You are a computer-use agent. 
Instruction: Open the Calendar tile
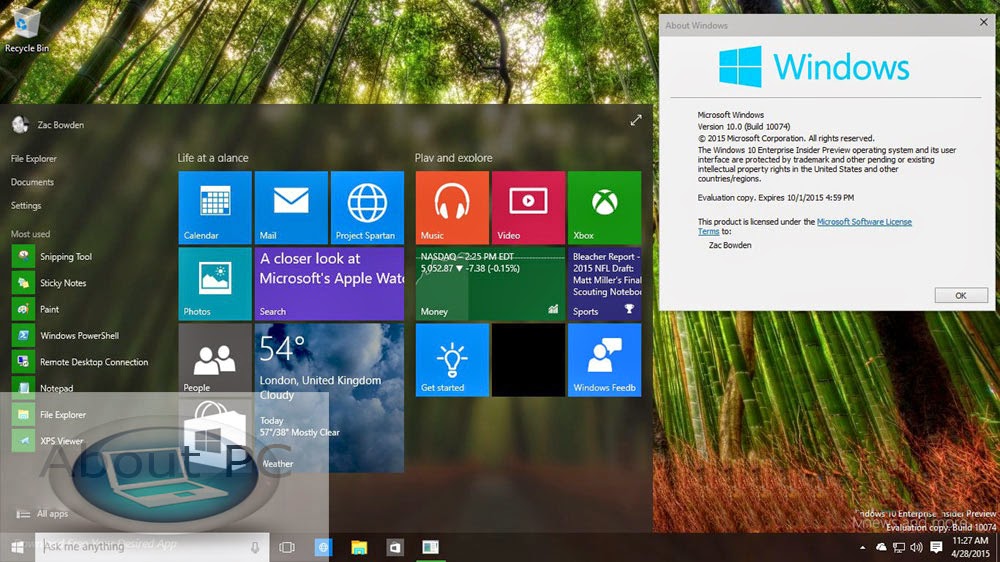215,207
